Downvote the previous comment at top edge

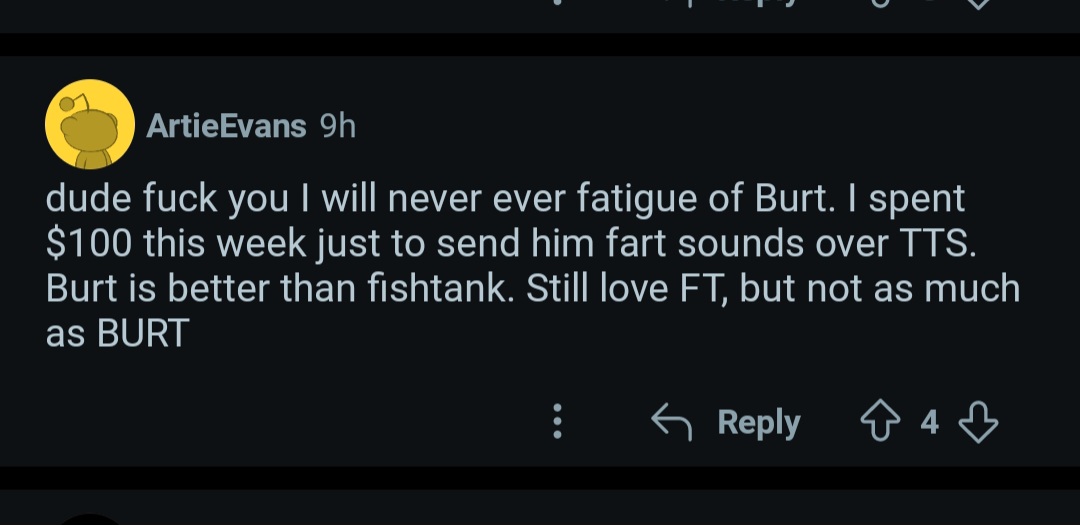978,3
